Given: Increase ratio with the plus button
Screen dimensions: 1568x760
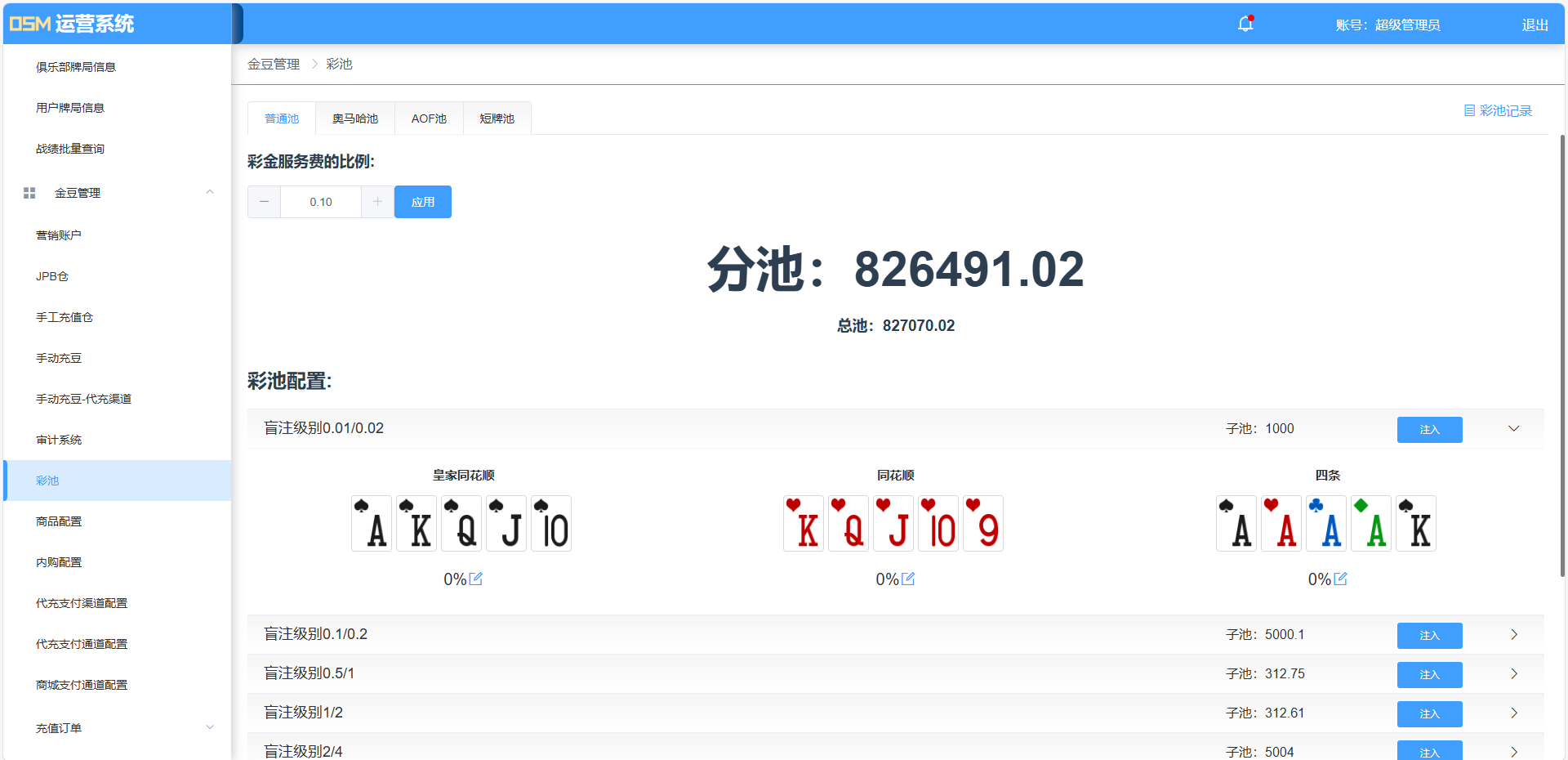Looking at the screenshot, I should [377, 202].
